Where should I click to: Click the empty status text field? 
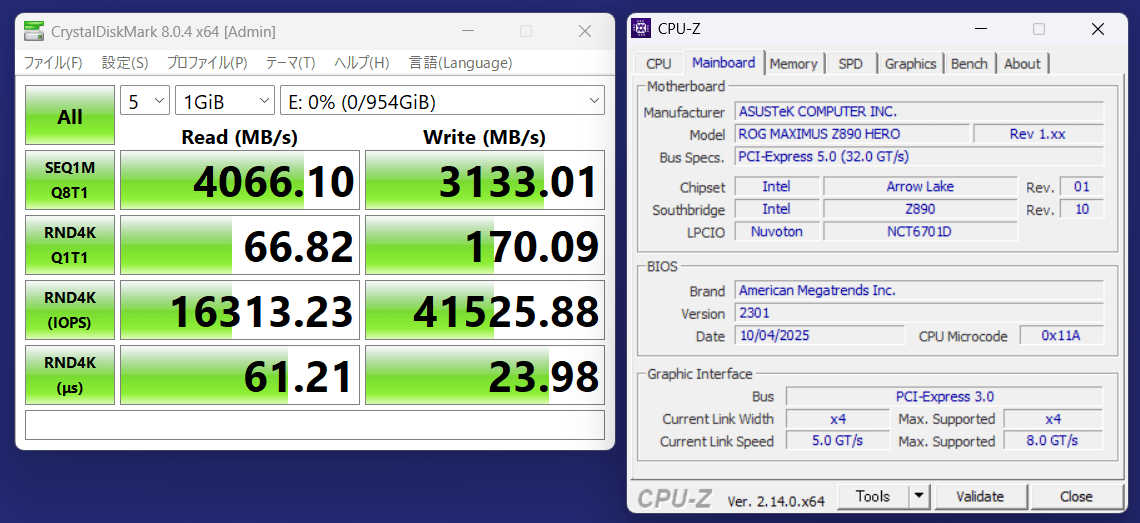314,424
